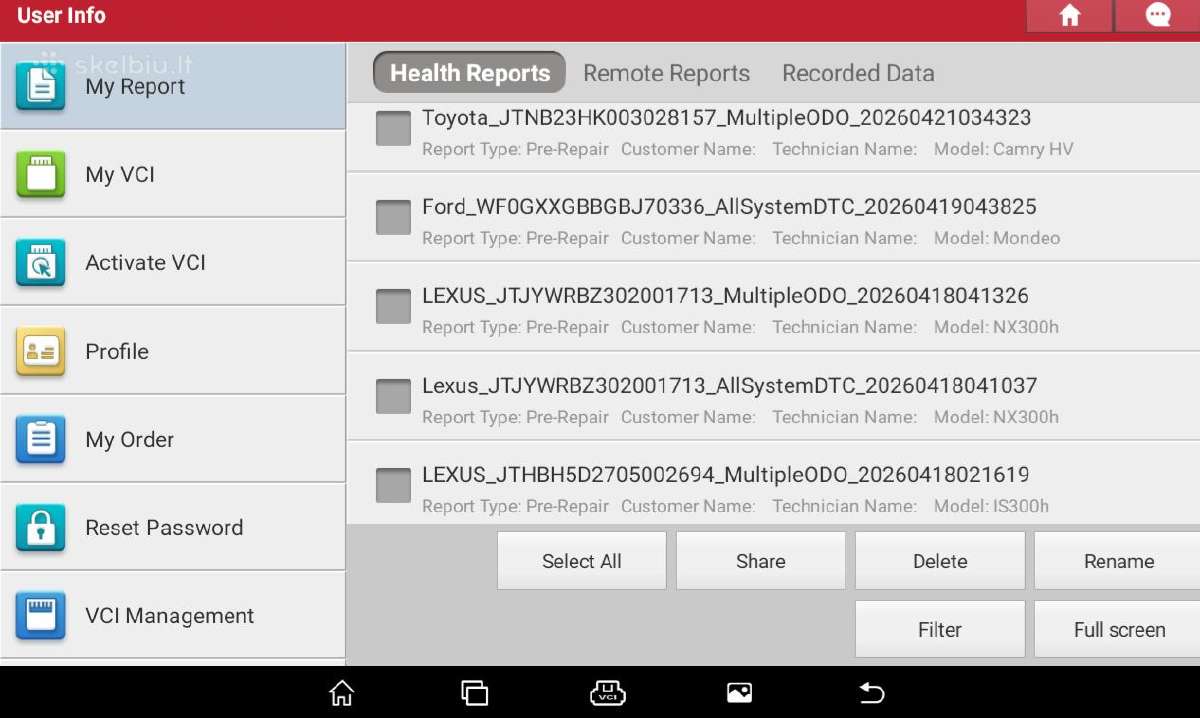
Task: Click the Reset Password lock icon
Action: click(41, 528)
